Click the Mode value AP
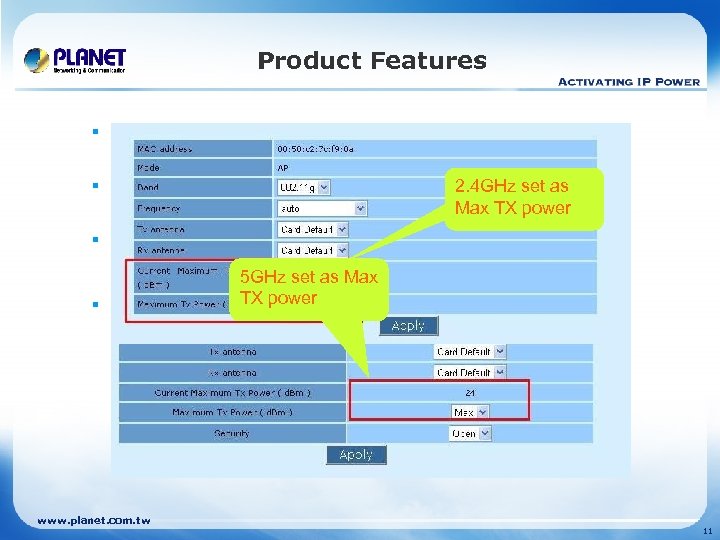The image size is (720, 540). [x=283, y=168]
